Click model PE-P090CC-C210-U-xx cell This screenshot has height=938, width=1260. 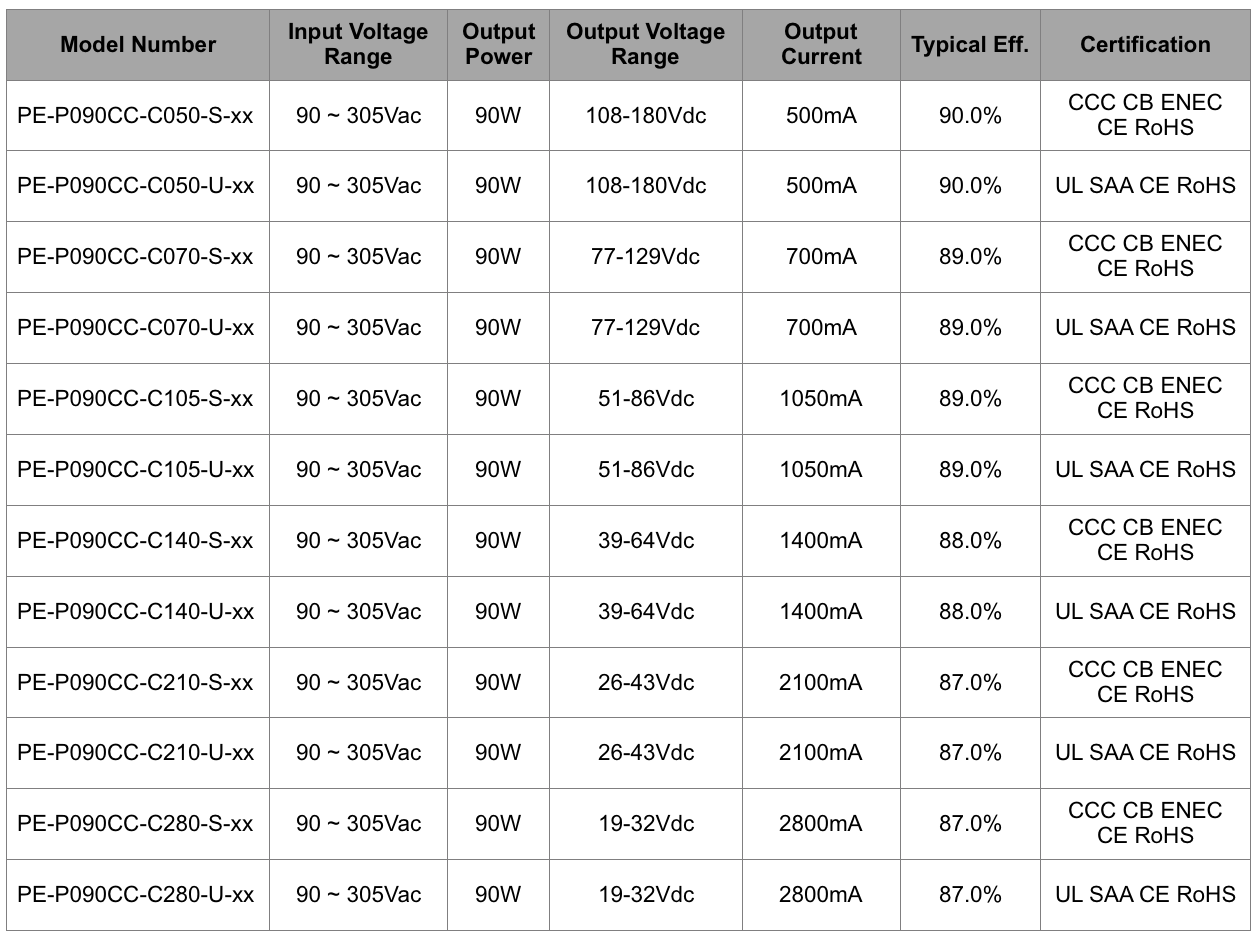click(x=138, y=753)
